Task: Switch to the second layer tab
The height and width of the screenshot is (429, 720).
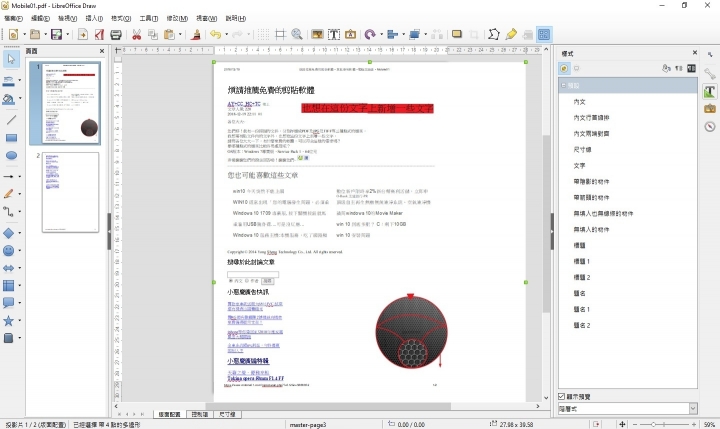Action: coord(200,414)
